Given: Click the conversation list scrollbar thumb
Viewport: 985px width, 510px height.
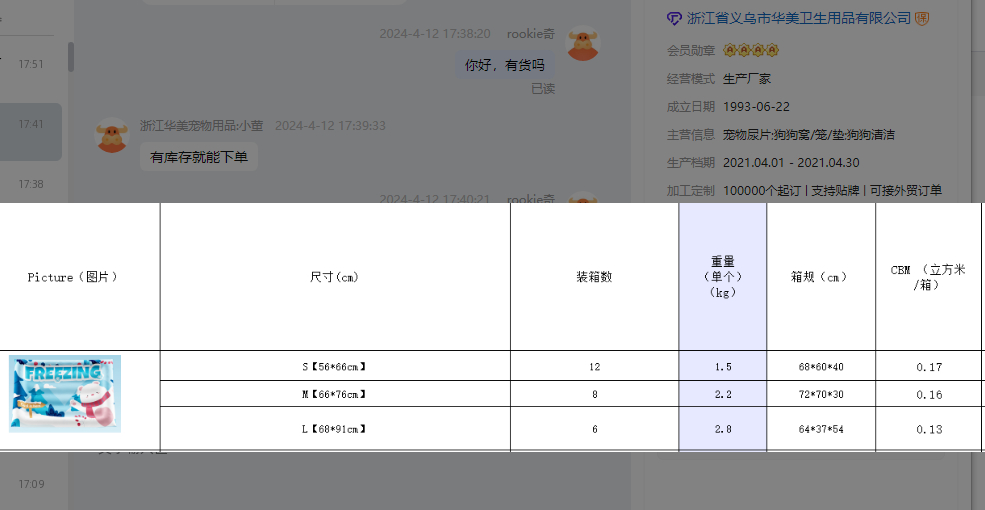Looking at the screenshot, I should [x=71, y=57].
